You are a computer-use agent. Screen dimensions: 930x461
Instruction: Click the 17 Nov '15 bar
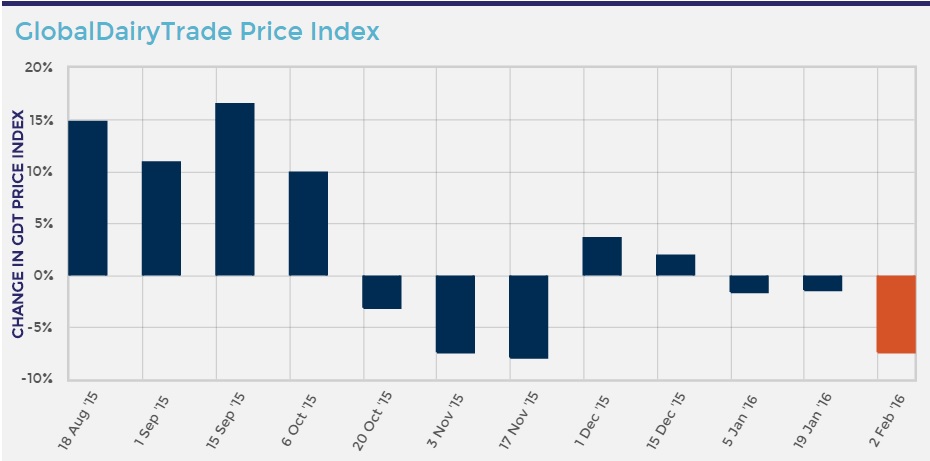tap(529, 316)
